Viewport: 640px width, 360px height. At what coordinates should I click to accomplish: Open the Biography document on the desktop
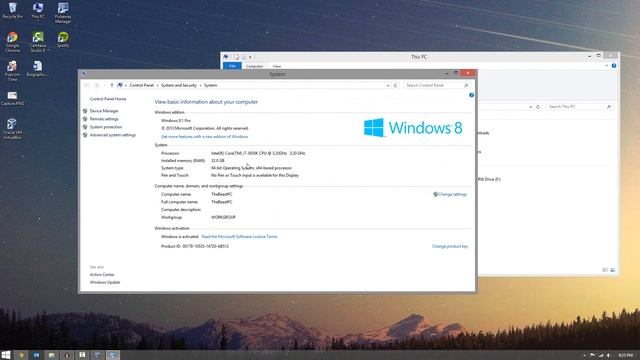point(38,69)
